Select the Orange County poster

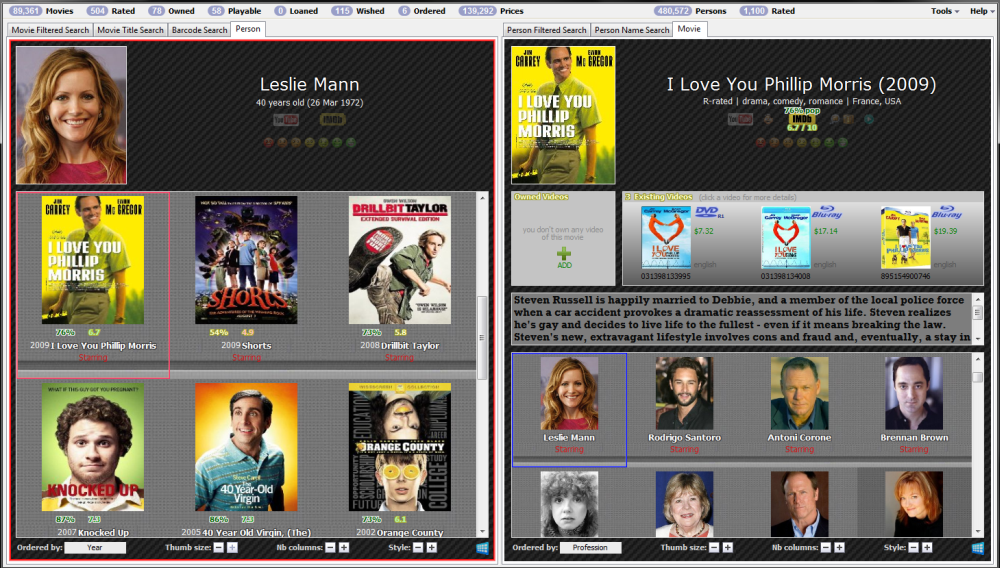[x=400, y=447]
